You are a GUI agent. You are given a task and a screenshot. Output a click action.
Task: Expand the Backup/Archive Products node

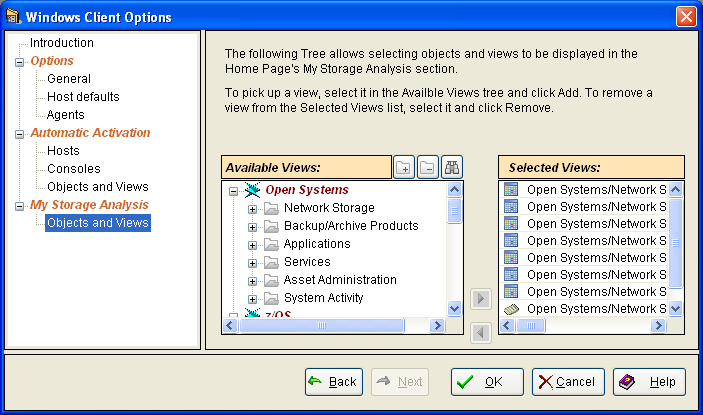coord(252,227)
